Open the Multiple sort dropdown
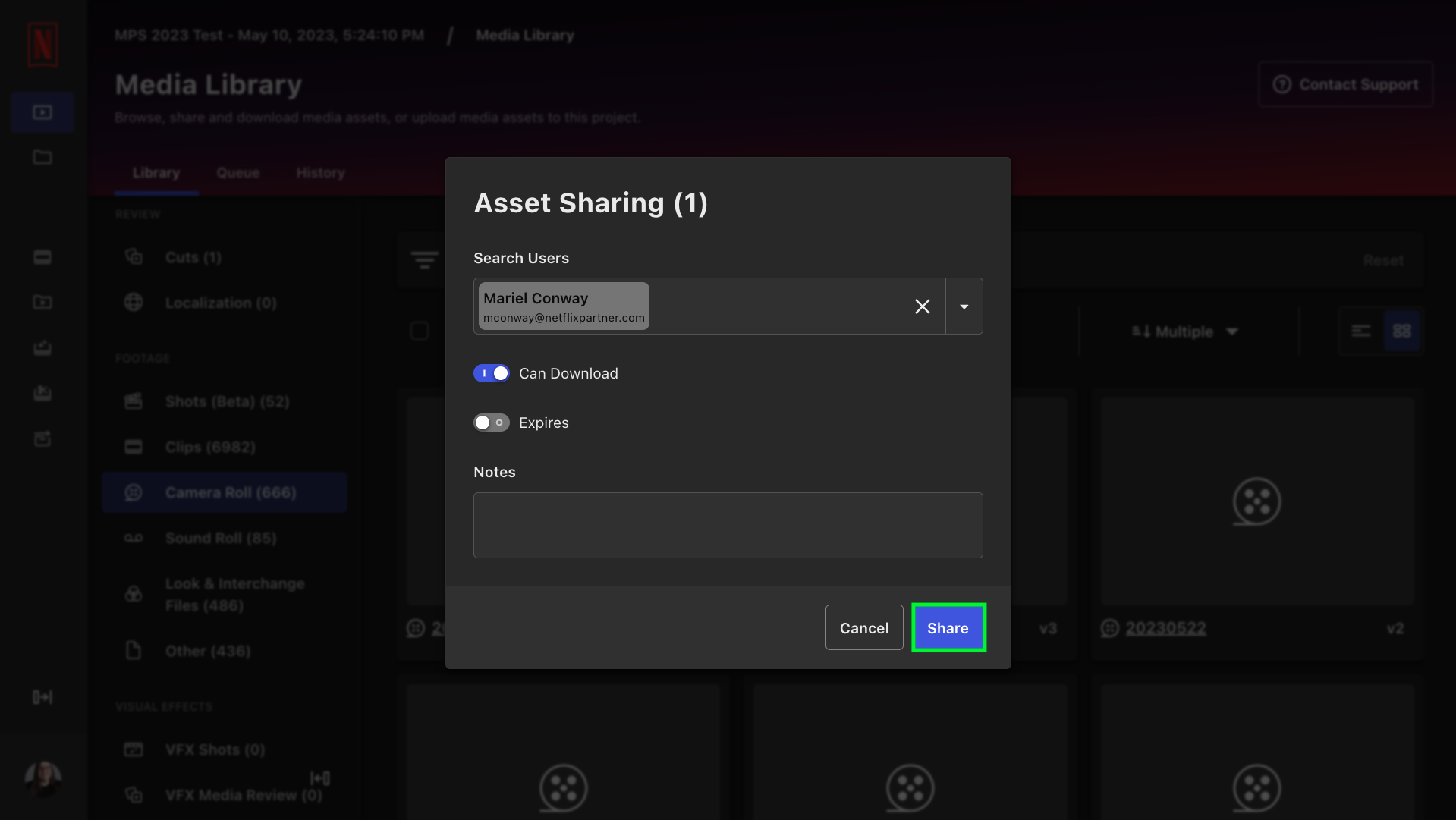This screenshot has height=820, width=1456. tap(1185, 331)
